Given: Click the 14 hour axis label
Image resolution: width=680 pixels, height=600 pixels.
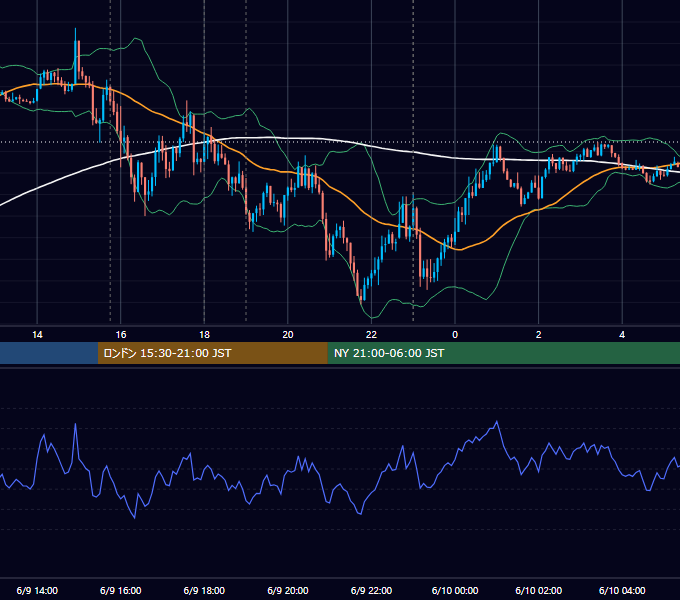Looking at the screenshot, I should [x=37, y=335].
